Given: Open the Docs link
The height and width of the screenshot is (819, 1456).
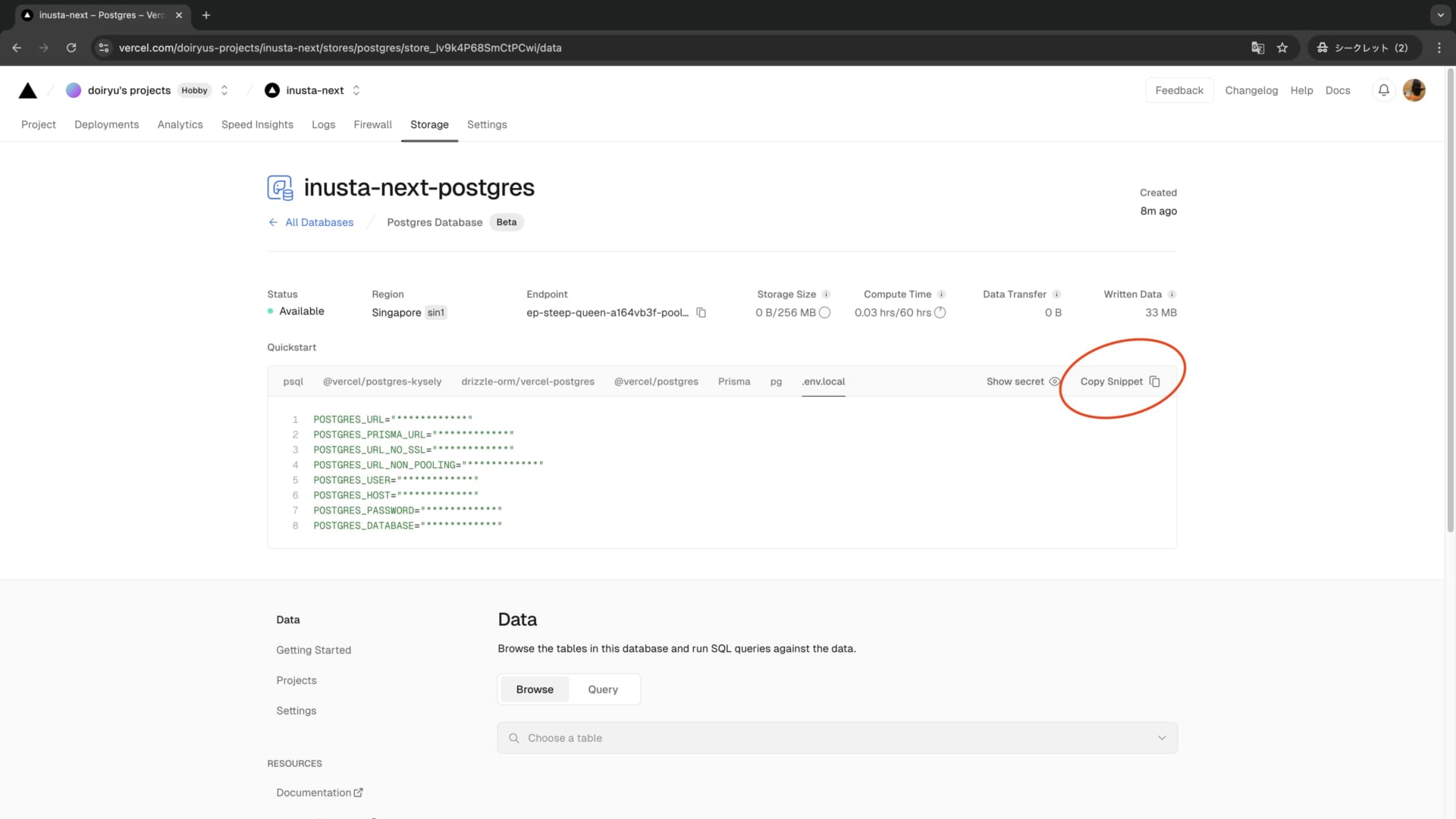Looking at the screenshot, I should point(1338,90).
